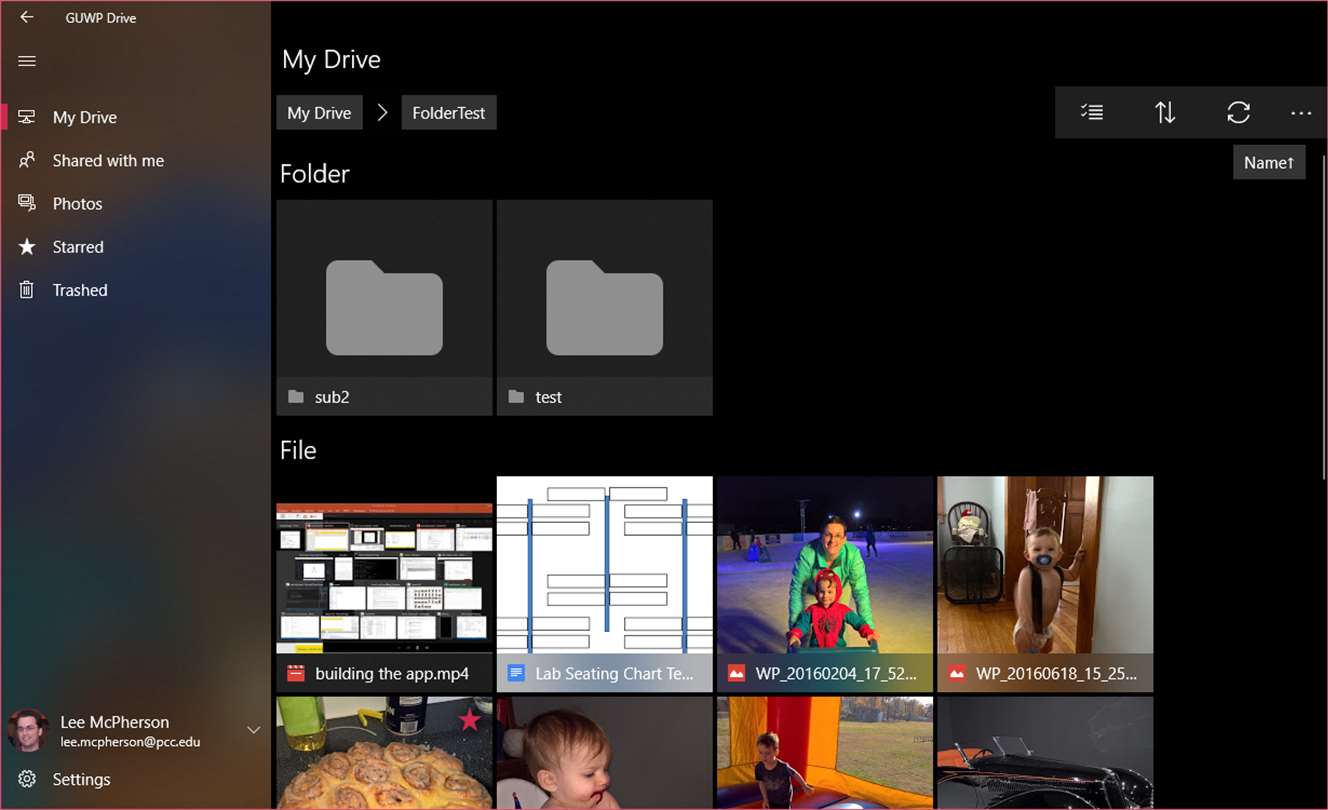The height and width of the screenshot is (810, 1328).
Task: Click the Starred star icon
Action: [x=27, y=246]
